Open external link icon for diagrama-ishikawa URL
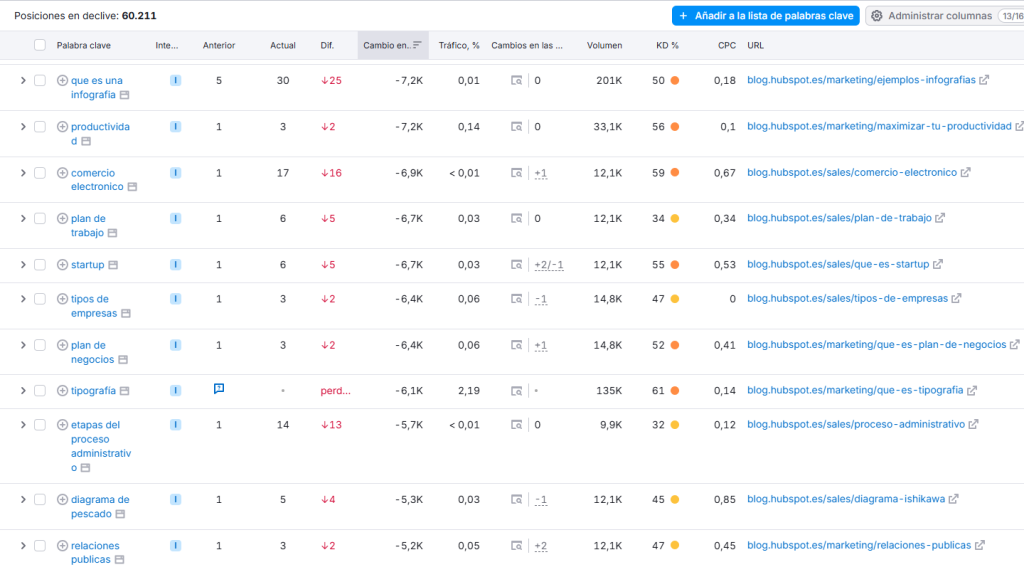The width and height of the screenshot is (1024, 572). tap(954, 500)
